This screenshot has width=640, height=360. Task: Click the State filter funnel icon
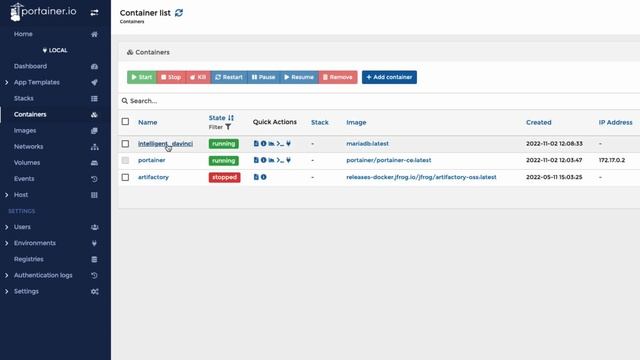coord(228,127)
